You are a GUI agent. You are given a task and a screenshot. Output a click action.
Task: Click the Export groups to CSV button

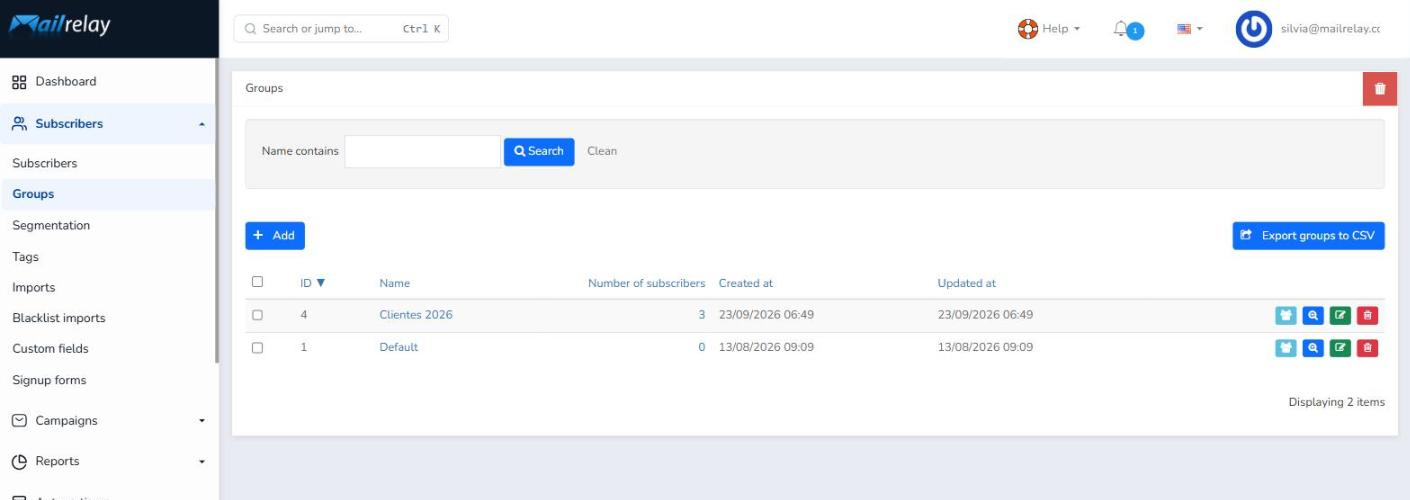(1308, 236)
